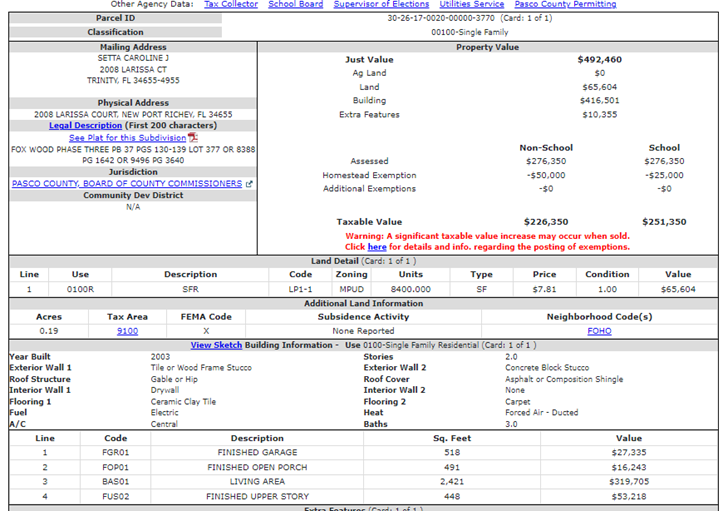Image resolution: width=723 pixels, height=511 pixels.
Task: Click Ceramic Clay Tile flooring value
Action: (183, 402)
